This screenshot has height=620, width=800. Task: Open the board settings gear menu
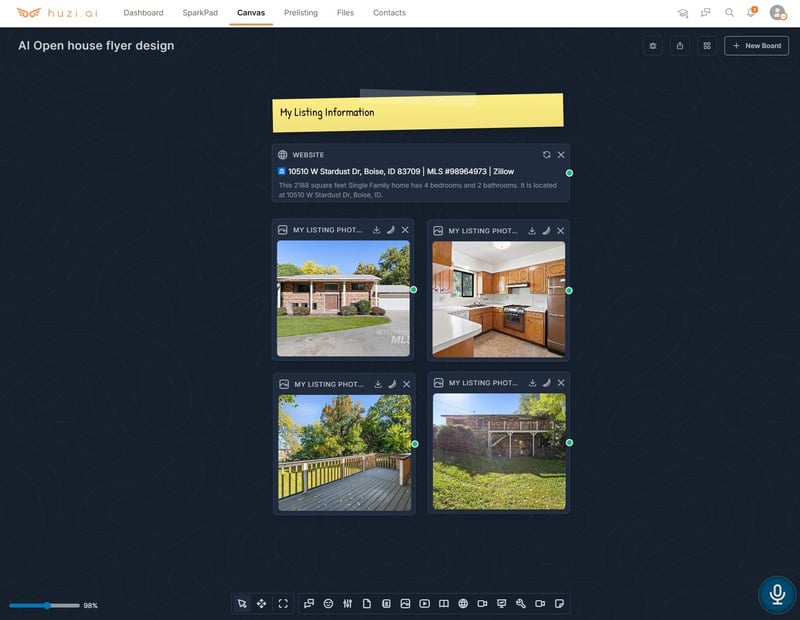(653, 46)
